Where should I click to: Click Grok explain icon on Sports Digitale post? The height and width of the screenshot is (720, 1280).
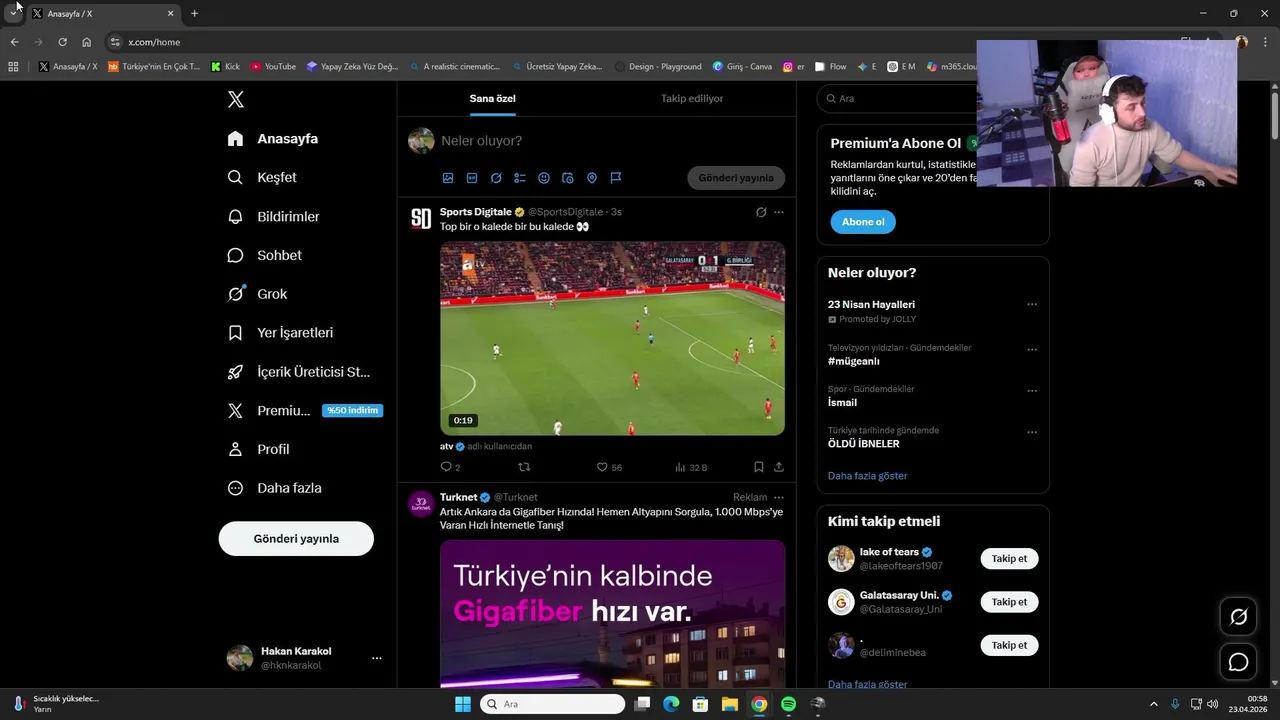[x=761, y=212]
